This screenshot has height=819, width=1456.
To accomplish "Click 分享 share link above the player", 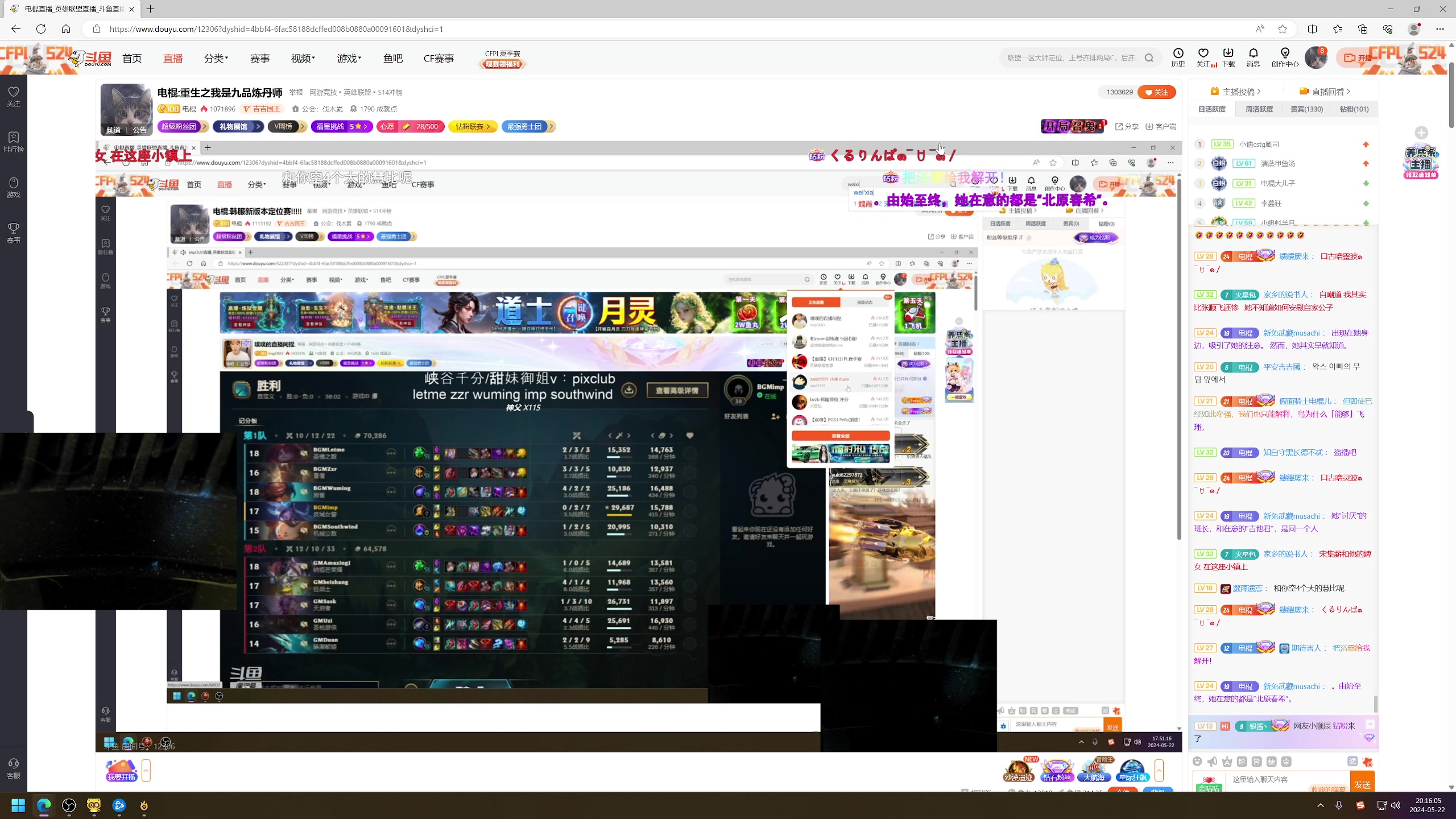I will pos(1127,126).
